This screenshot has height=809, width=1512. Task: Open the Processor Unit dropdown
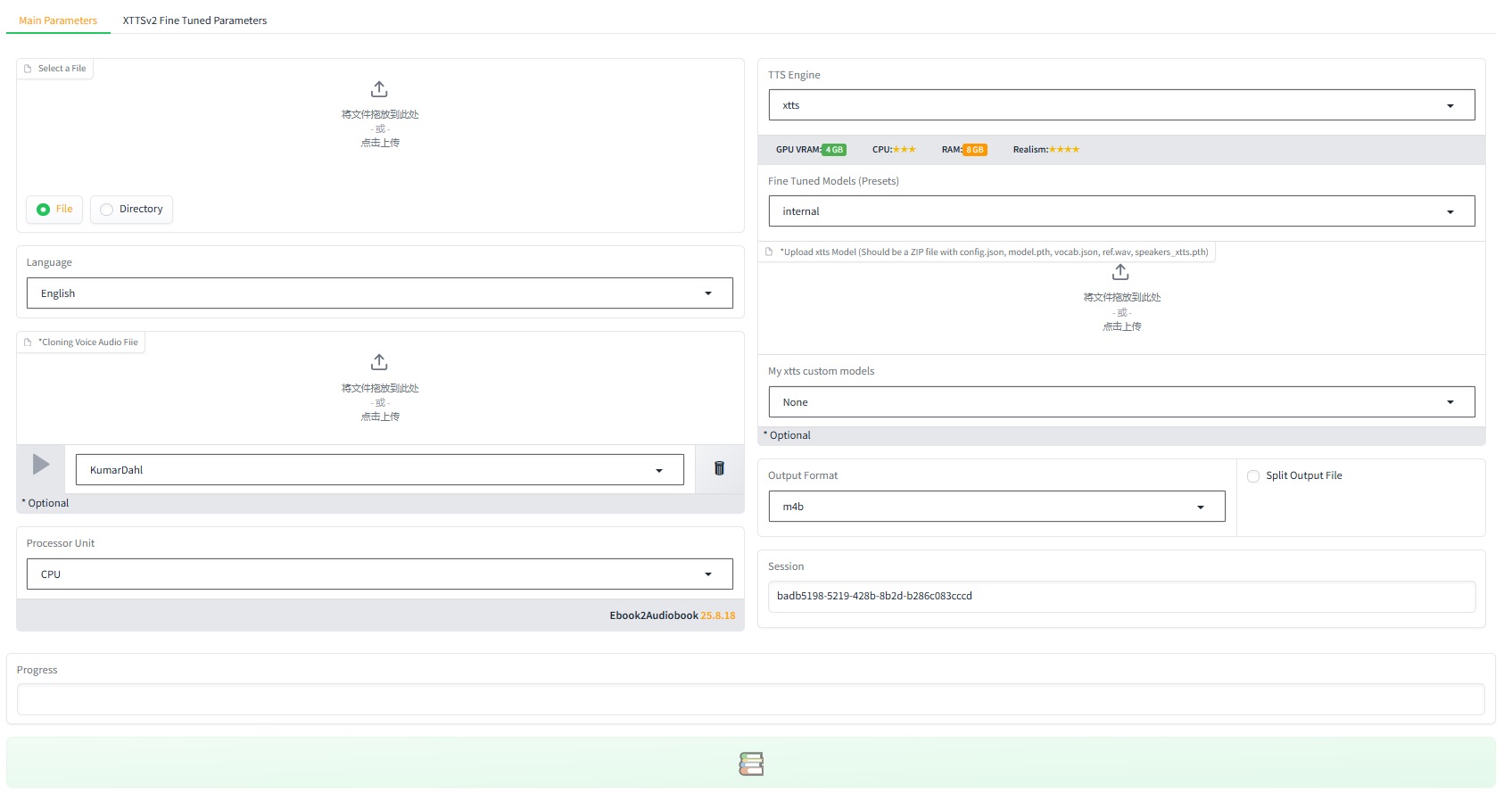coord(379,574)
